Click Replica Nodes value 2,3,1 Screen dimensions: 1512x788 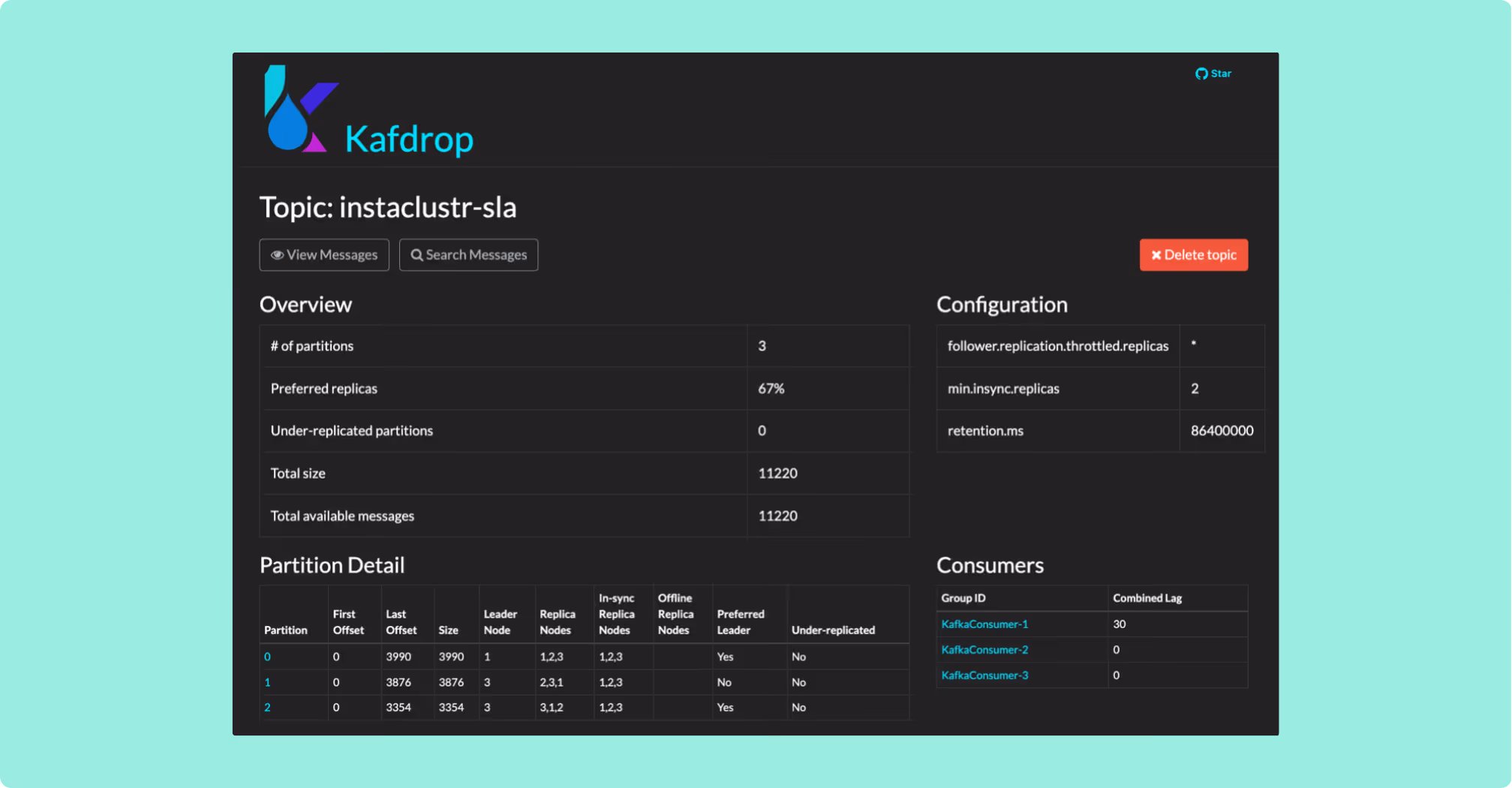pyautogui.click(x=552, y=682)
